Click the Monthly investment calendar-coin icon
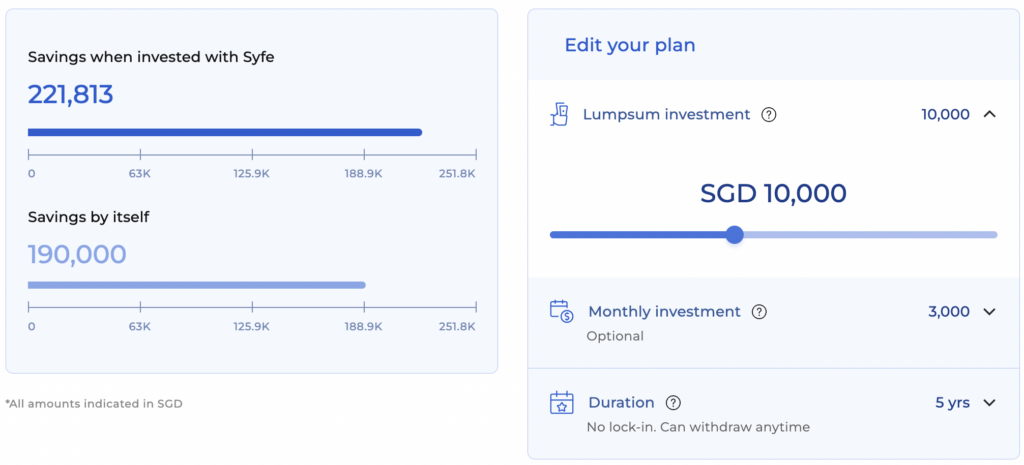Image resolution: width=1024 pixels, height=465 pixels. (561, 312)
